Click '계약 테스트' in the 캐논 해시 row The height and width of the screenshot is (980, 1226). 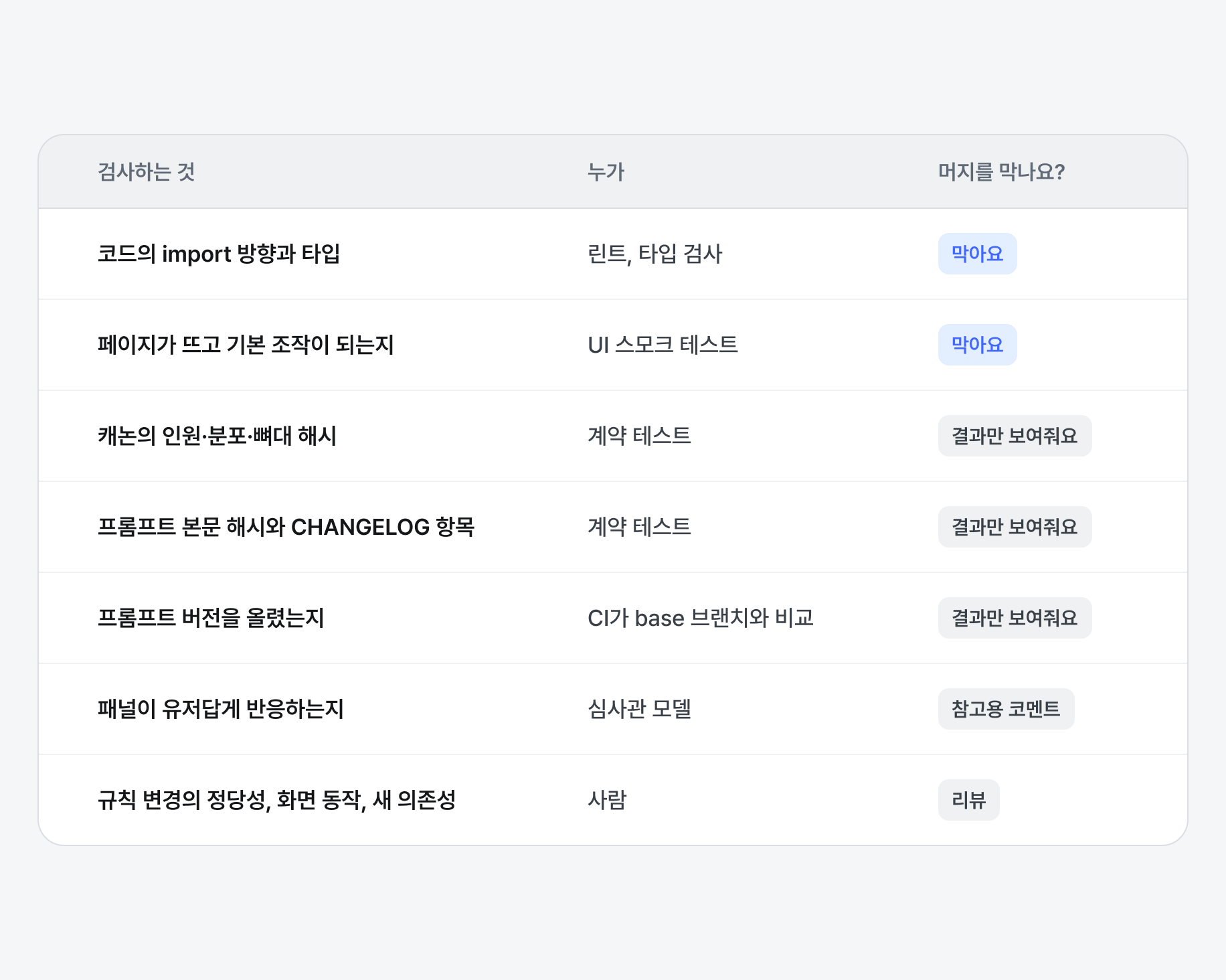639,436
